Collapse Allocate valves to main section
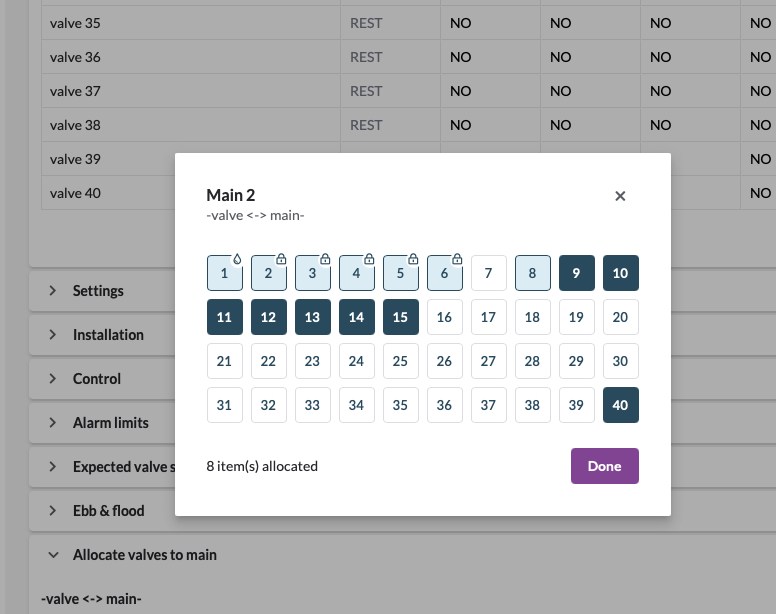The image size is (776, 614). tap(144, 555)
